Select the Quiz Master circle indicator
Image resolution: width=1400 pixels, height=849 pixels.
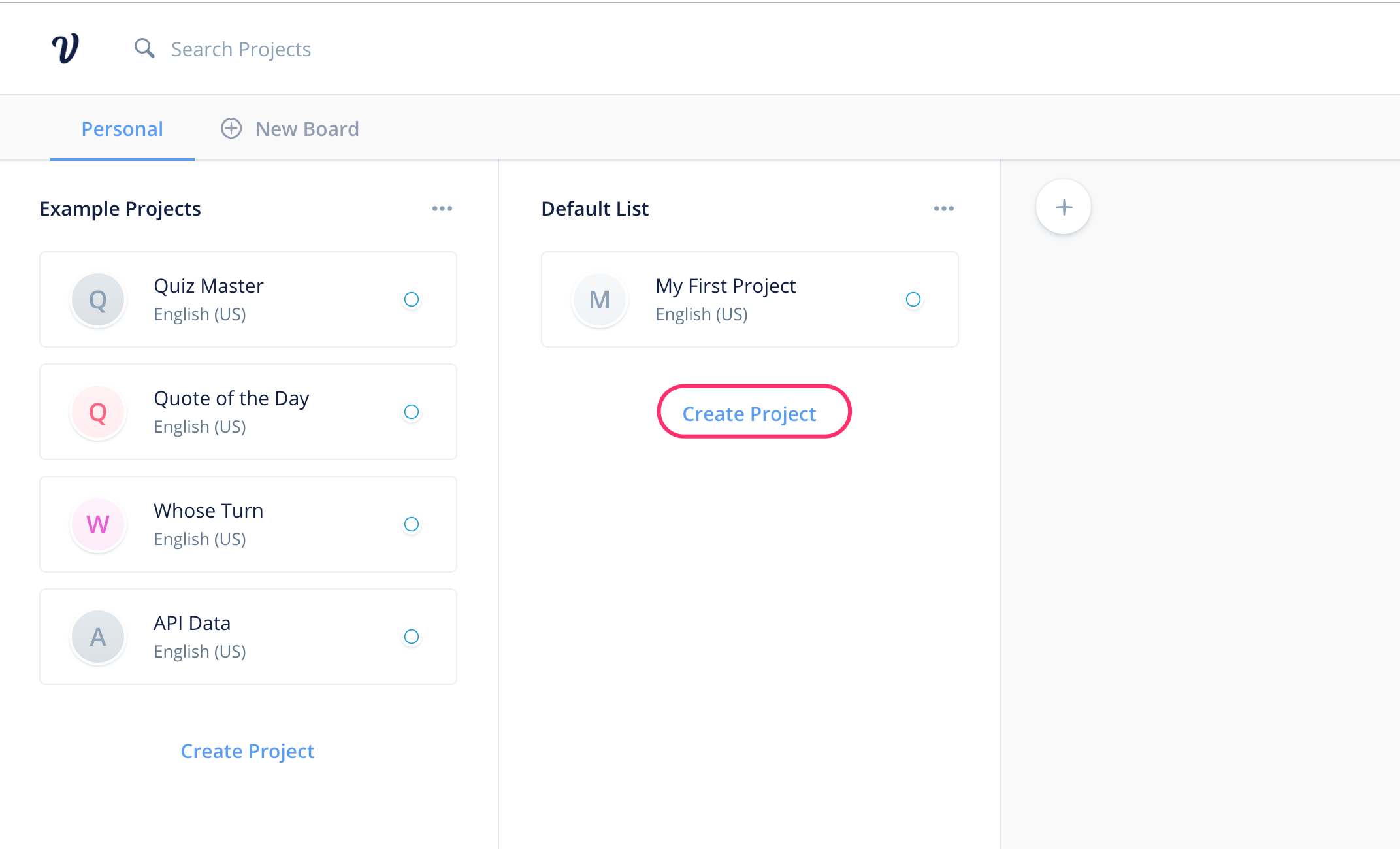click(412, 299)
